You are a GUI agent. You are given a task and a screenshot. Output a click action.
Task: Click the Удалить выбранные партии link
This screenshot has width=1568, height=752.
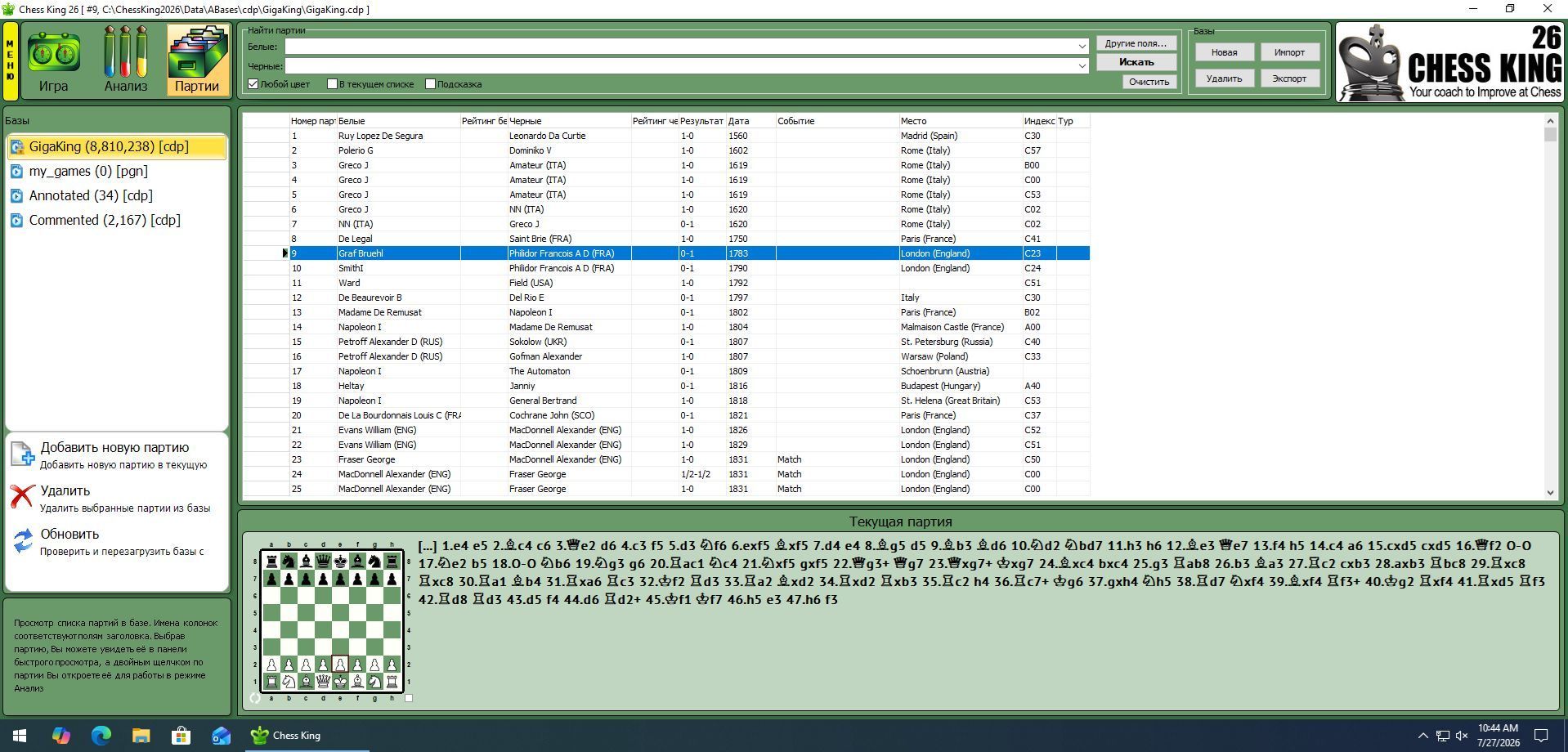(125, 508)
